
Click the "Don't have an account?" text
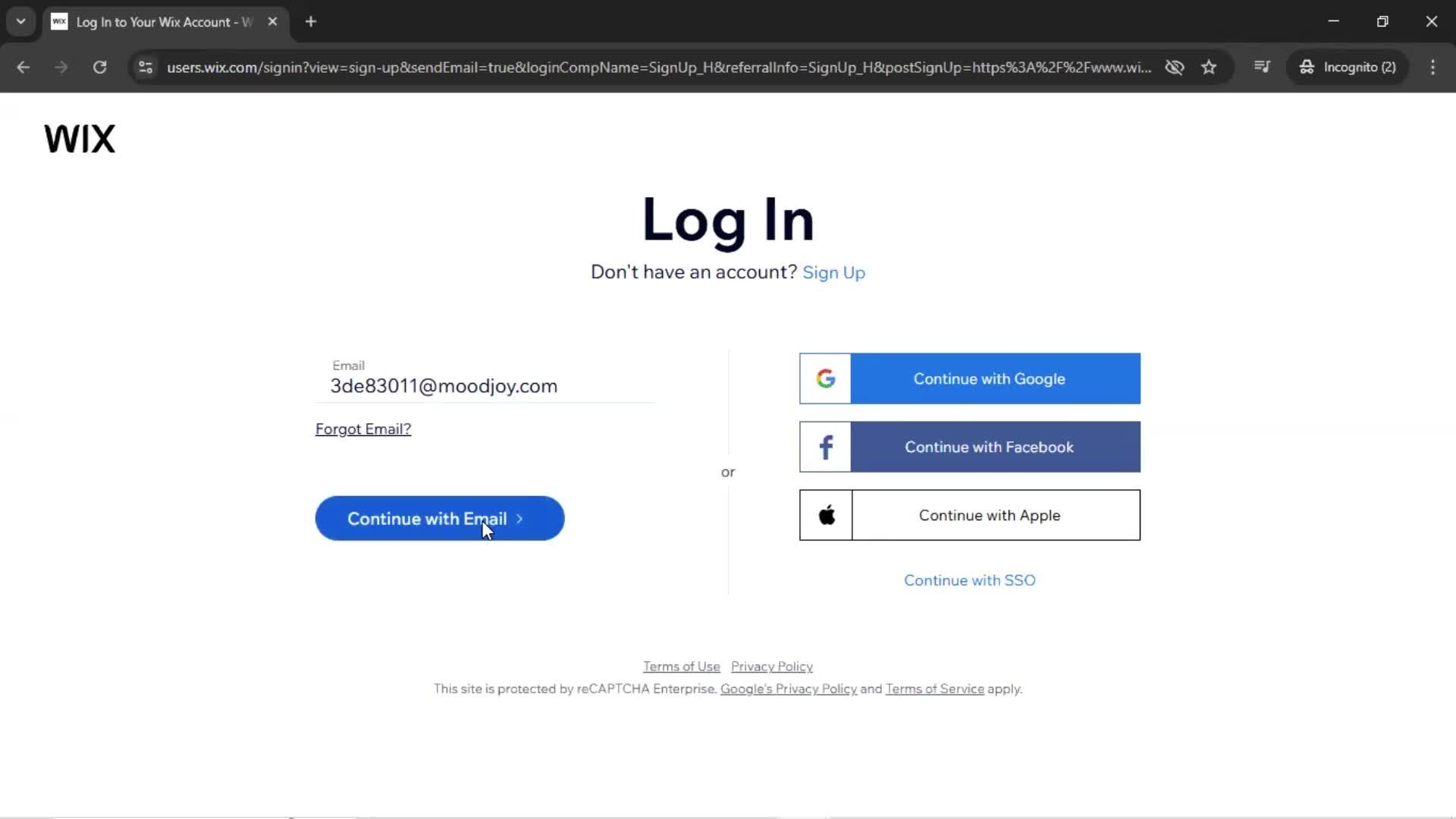click(694, 272)
